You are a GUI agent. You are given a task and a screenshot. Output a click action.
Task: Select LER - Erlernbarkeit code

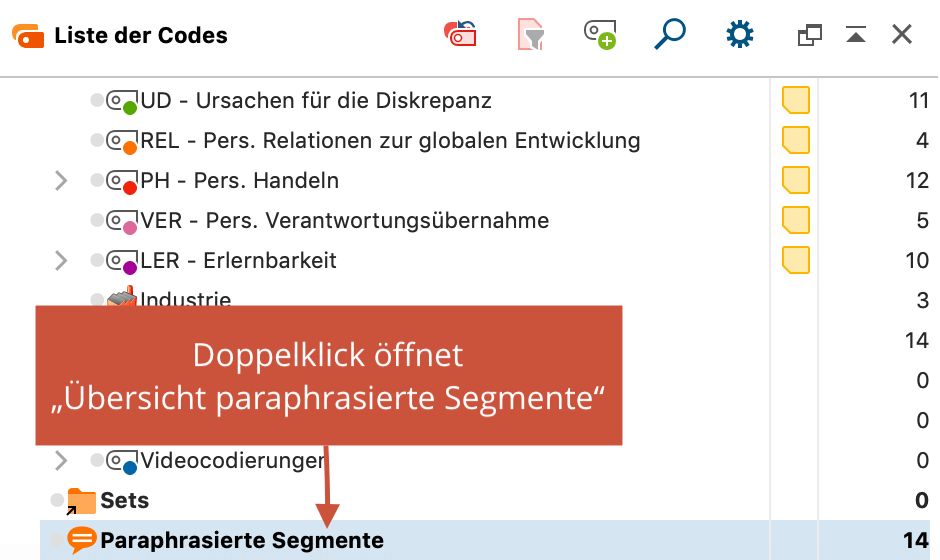[x=239, y=261]
